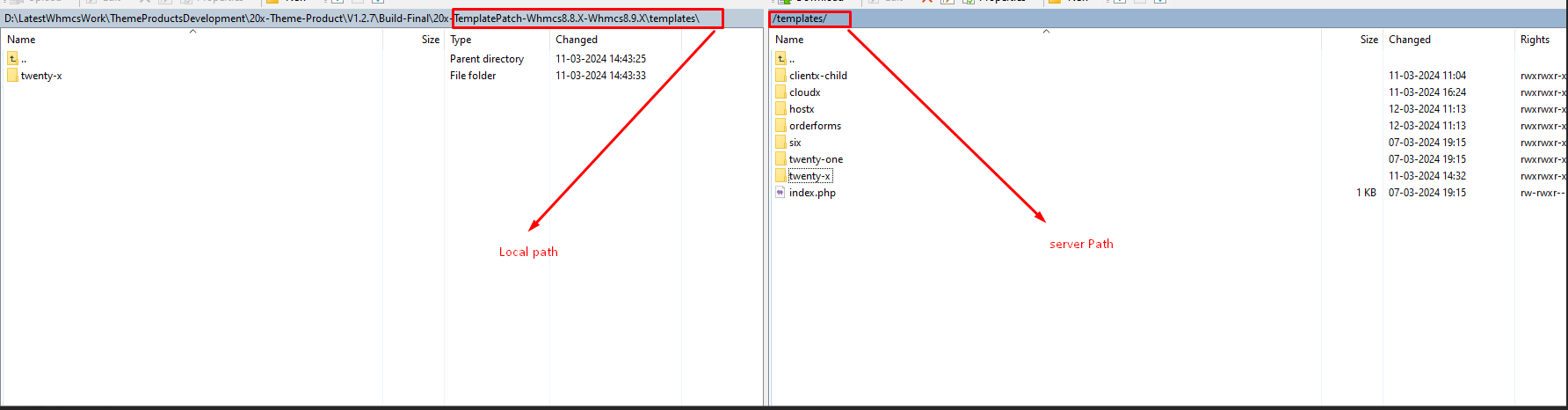Select the cloudx folder icon
Image resolution: width=1568 pixels, height=410 pixels.
[780, 92]
